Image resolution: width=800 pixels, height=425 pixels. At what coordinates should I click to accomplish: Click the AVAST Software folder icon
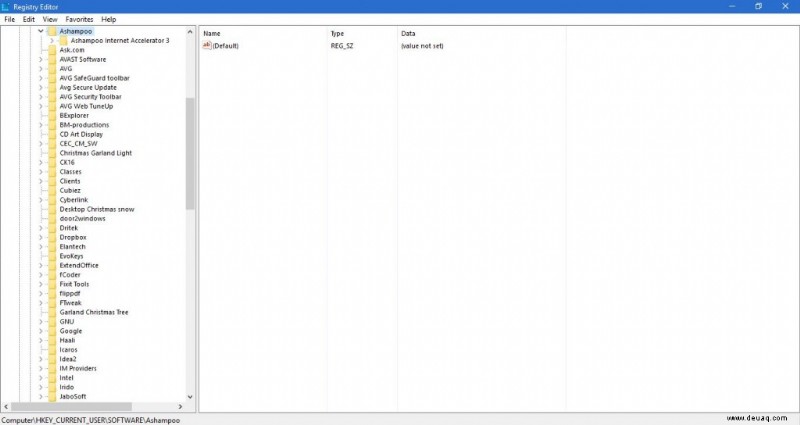52,59
